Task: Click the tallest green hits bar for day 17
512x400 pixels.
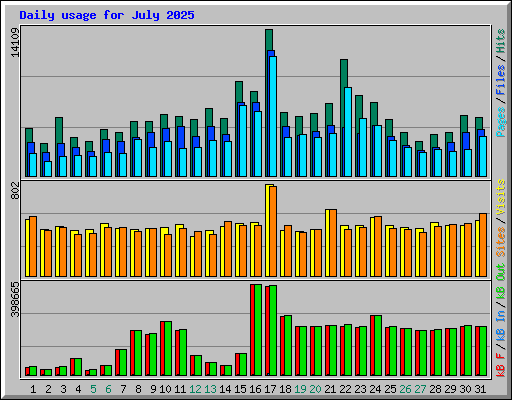Action: point(269,40)
